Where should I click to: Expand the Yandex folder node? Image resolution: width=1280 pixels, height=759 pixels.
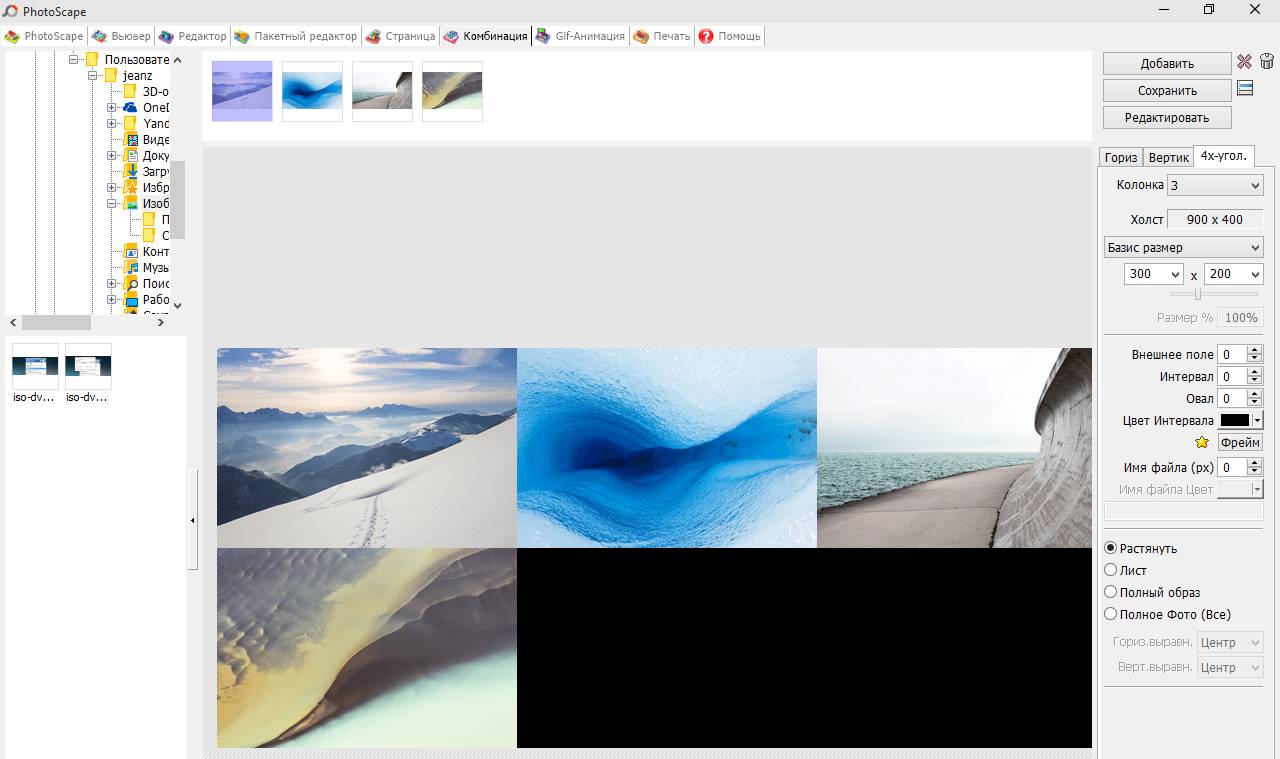[x=112, y=123]
